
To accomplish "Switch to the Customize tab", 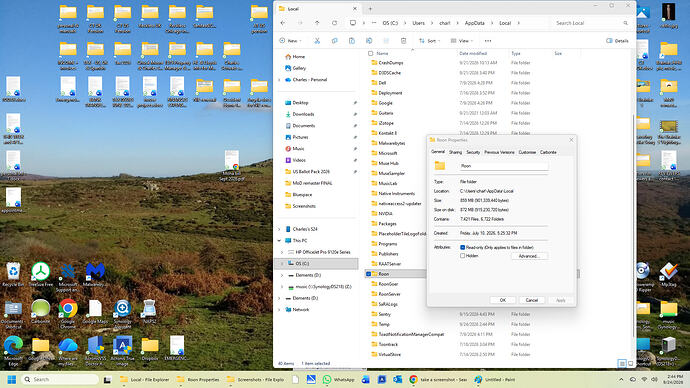I will pos(527,152).
